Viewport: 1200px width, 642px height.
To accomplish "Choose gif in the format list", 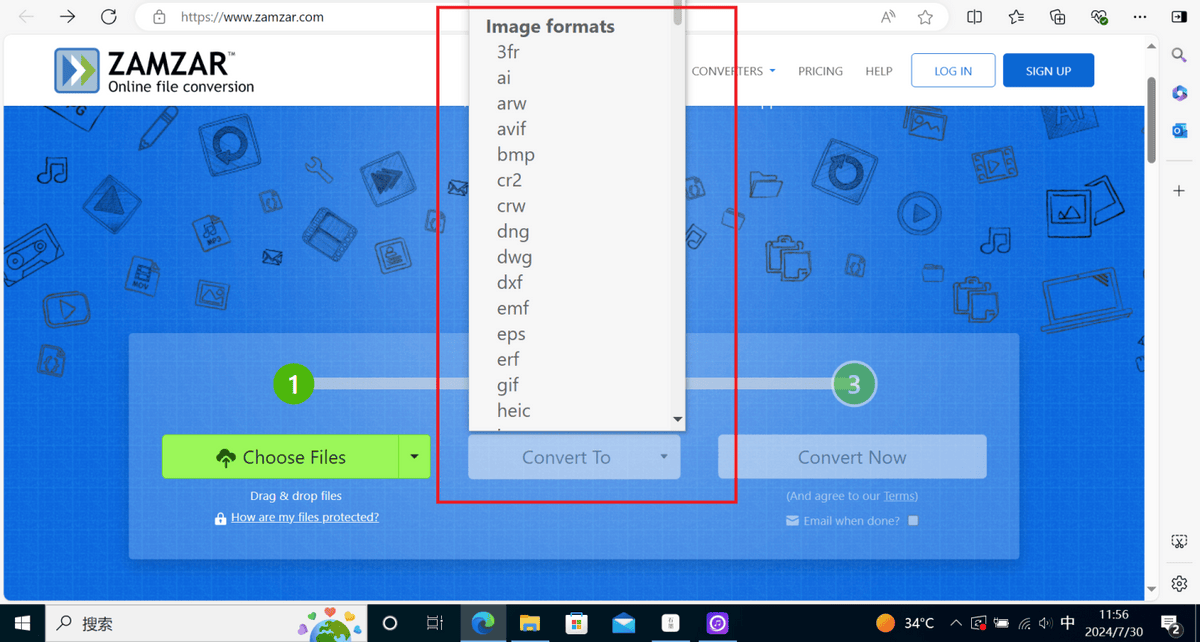I will pos(508,385).
